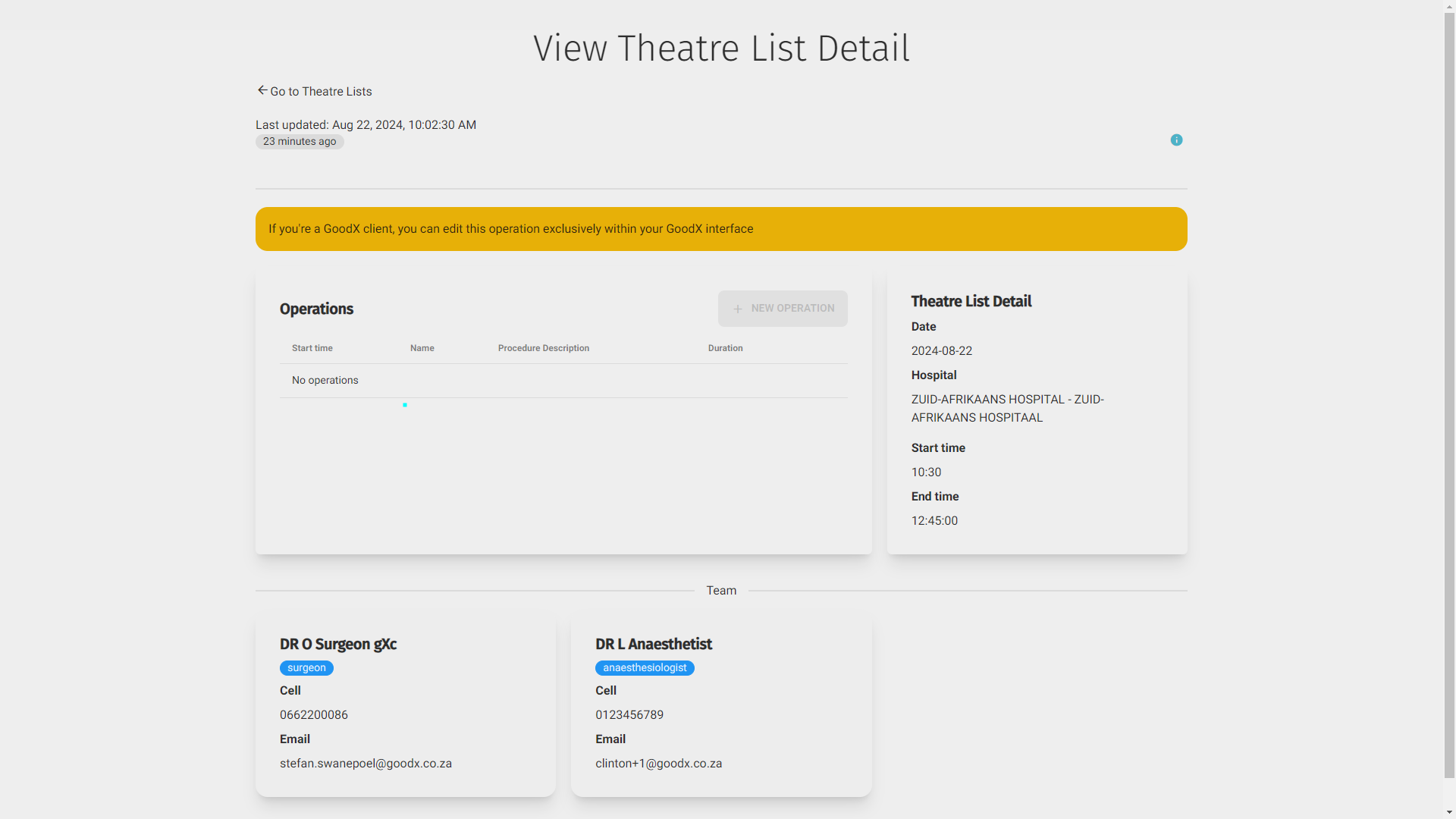Click the anaesthesiologist role badge
The image size is (1456, 819).
tap(645, 668)
